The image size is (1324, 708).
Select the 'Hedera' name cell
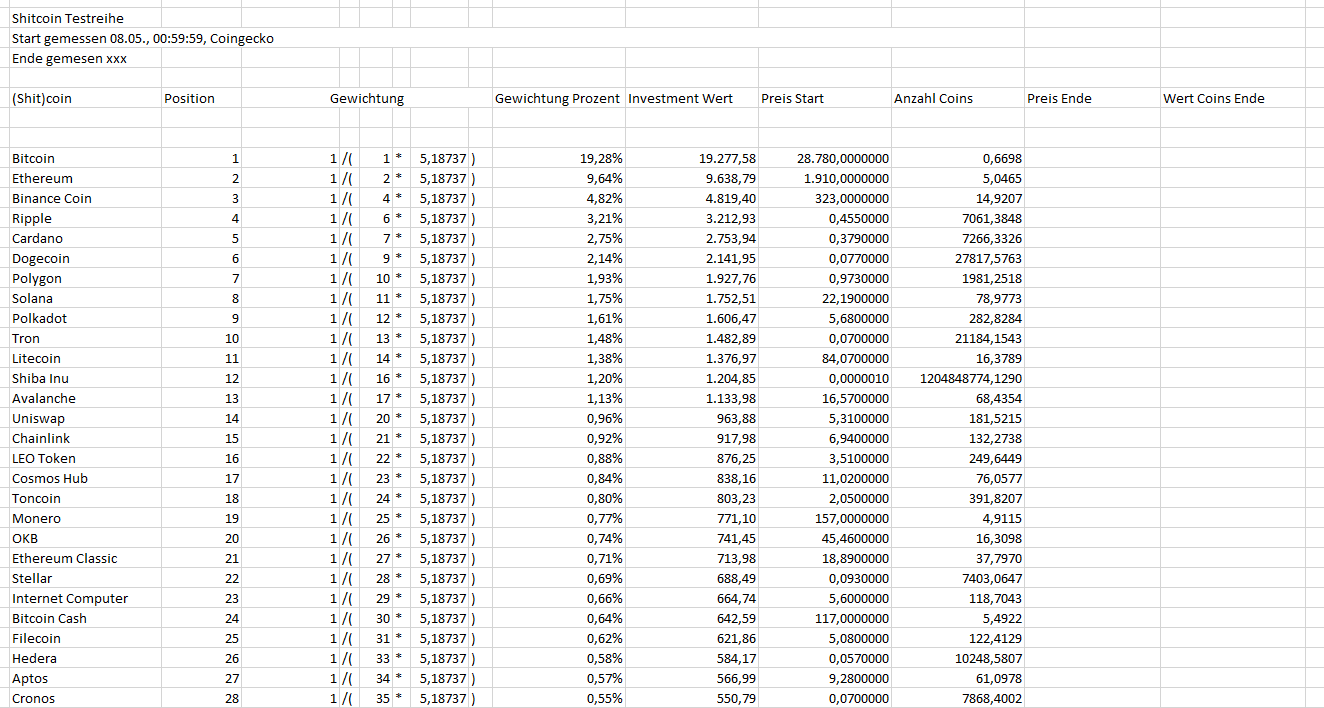tap(86, 658)
